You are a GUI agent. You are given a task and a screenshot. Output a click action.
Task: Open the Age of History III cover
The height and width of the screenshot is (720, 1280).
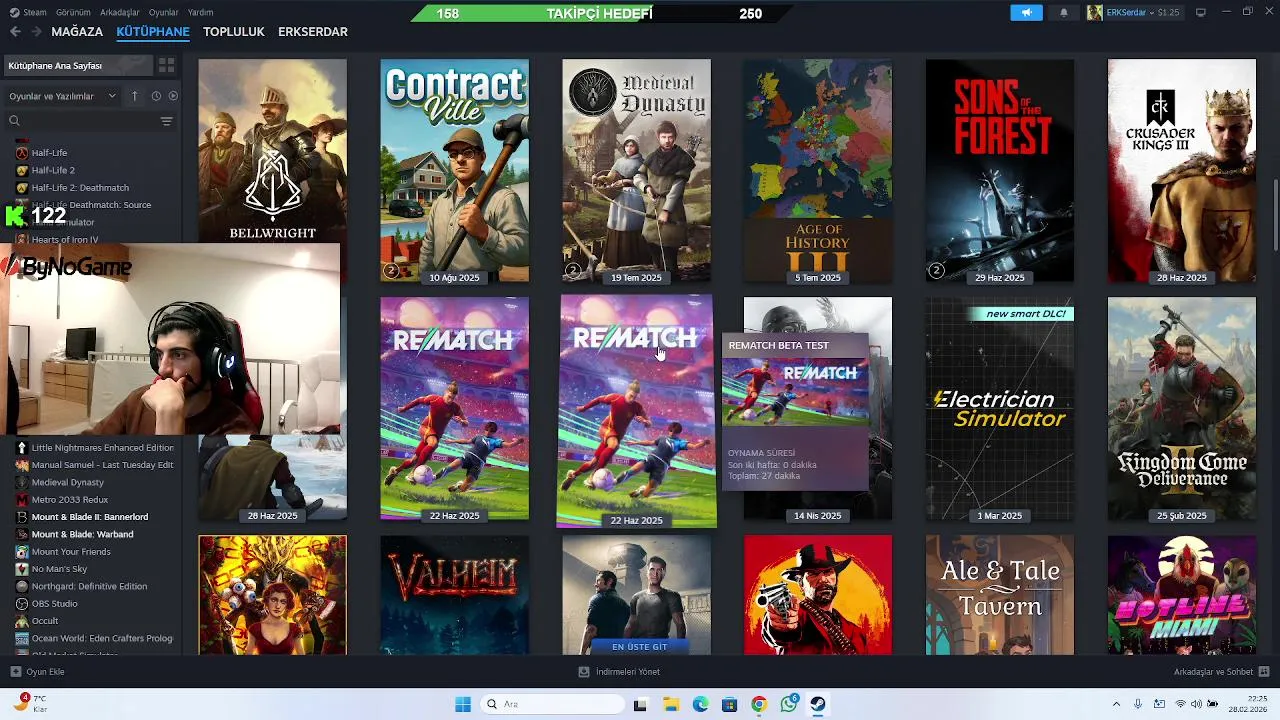point(818,171)
